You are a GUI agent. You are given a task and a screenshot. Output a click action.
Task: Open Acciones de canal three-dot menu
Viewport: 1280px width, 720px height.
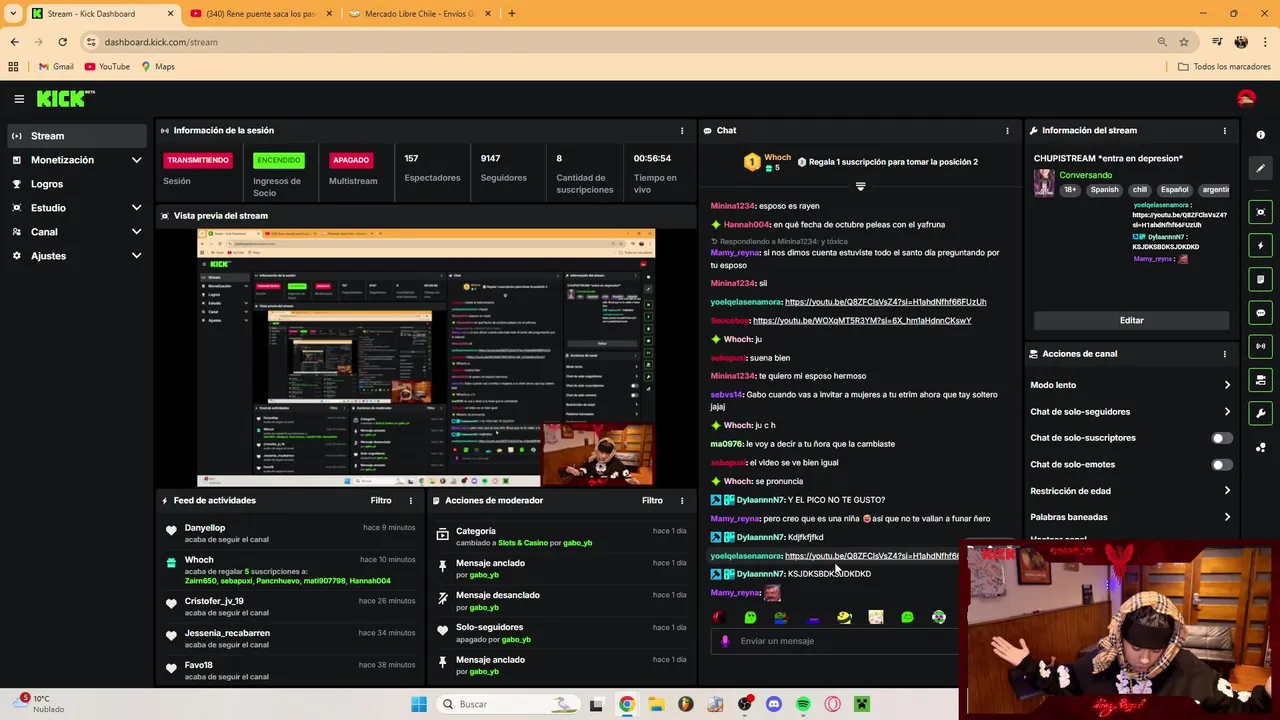1224,354
